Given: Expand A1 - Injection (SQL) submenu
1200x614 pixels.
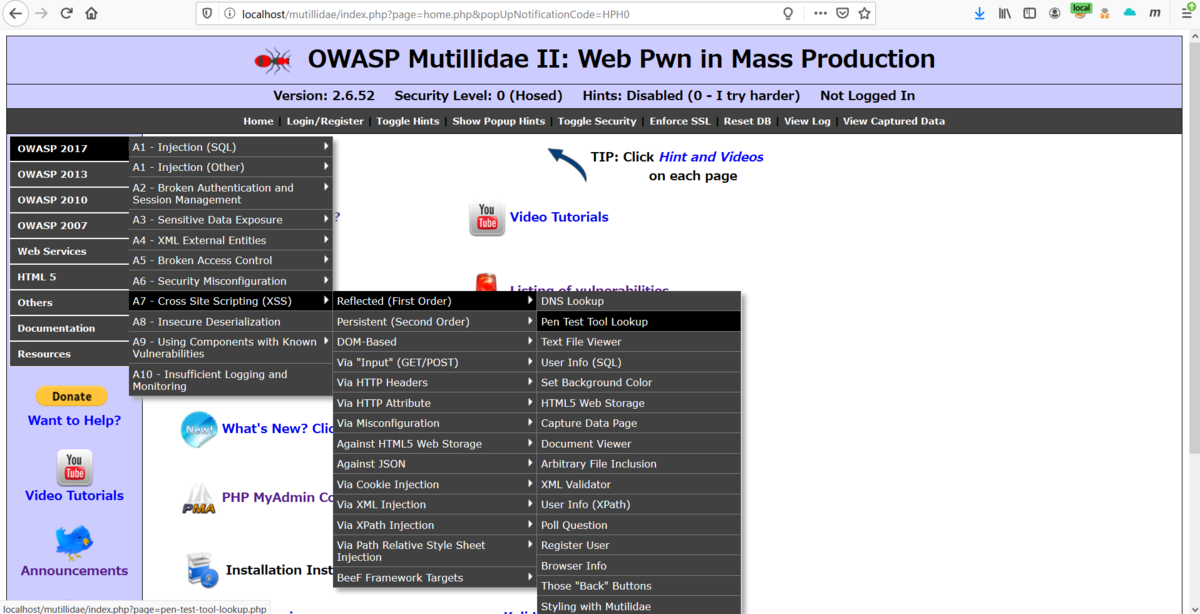Looking at the screenshot, I should click(x=231, y=147).
